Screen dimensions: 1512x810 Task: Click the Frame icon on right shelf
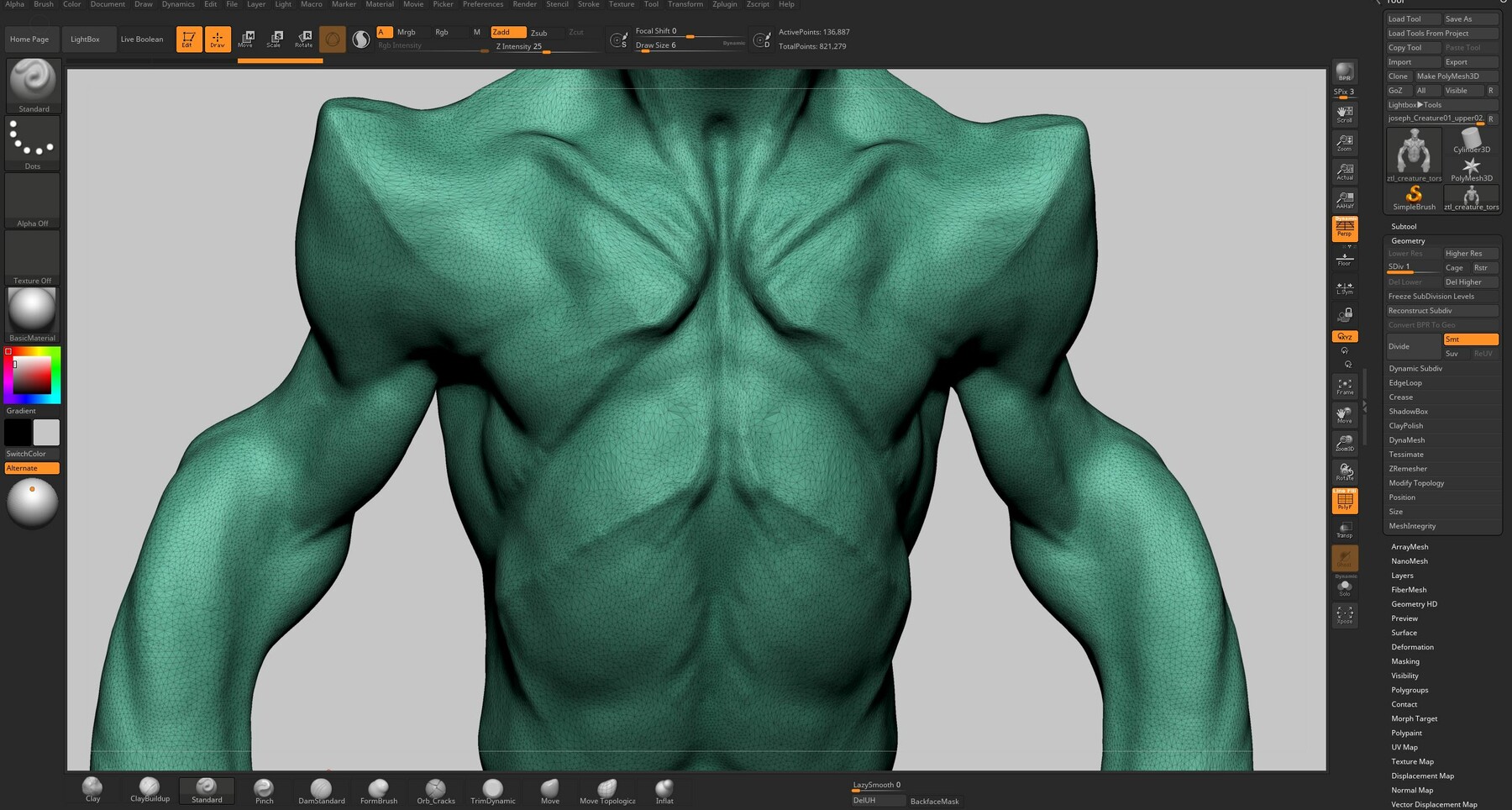point(1345,385)
